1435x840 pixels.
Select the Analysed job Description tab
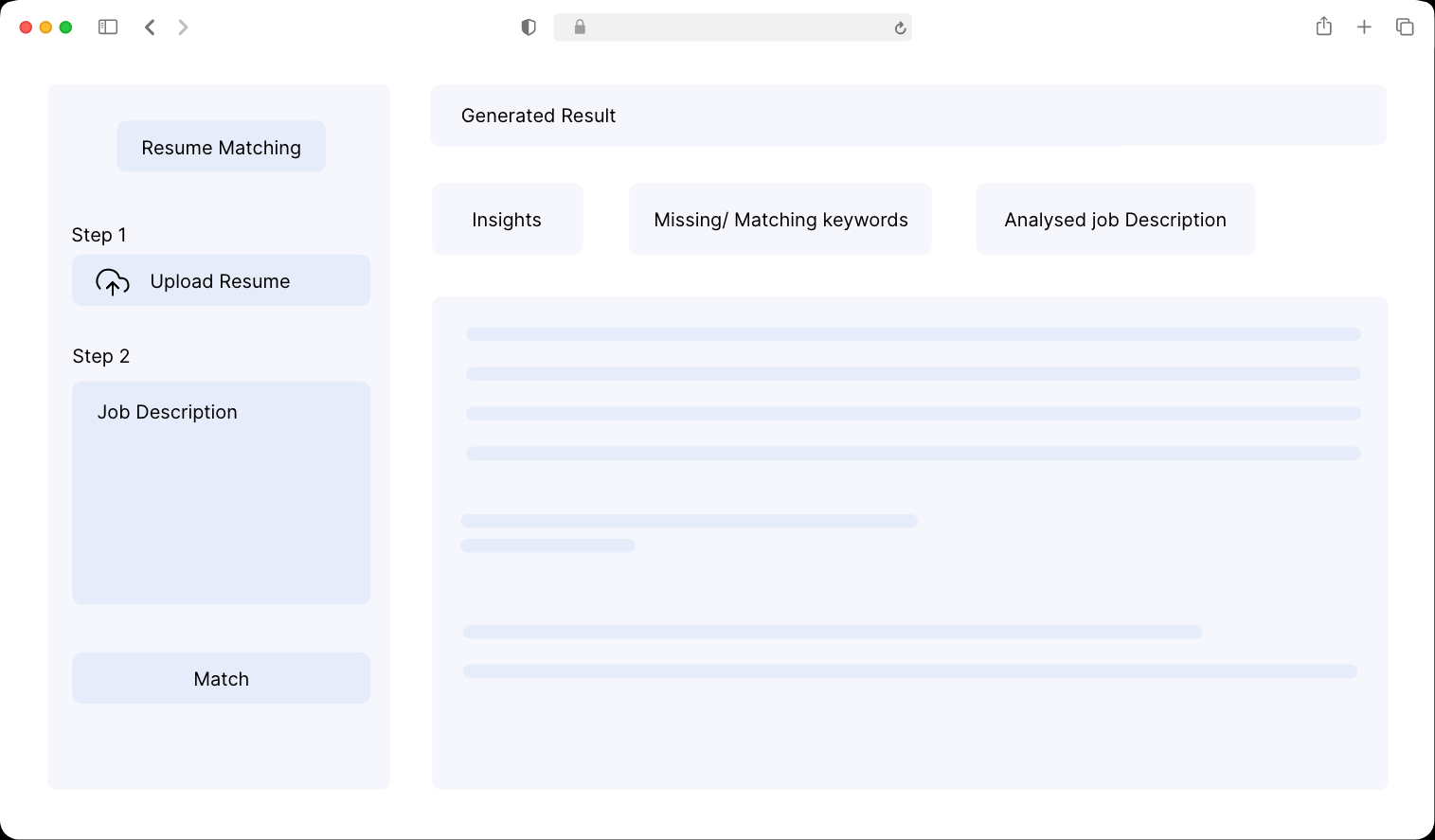[x=1115, y=219]
